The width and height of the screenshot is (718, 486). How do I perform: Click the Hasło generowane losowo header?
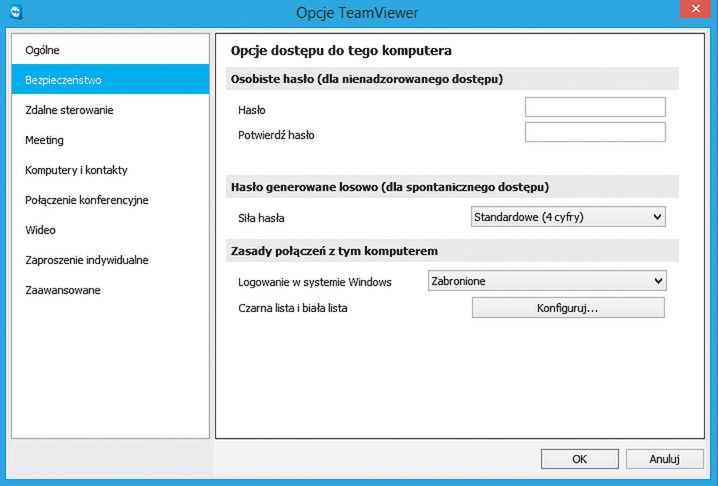click(452, 187)
